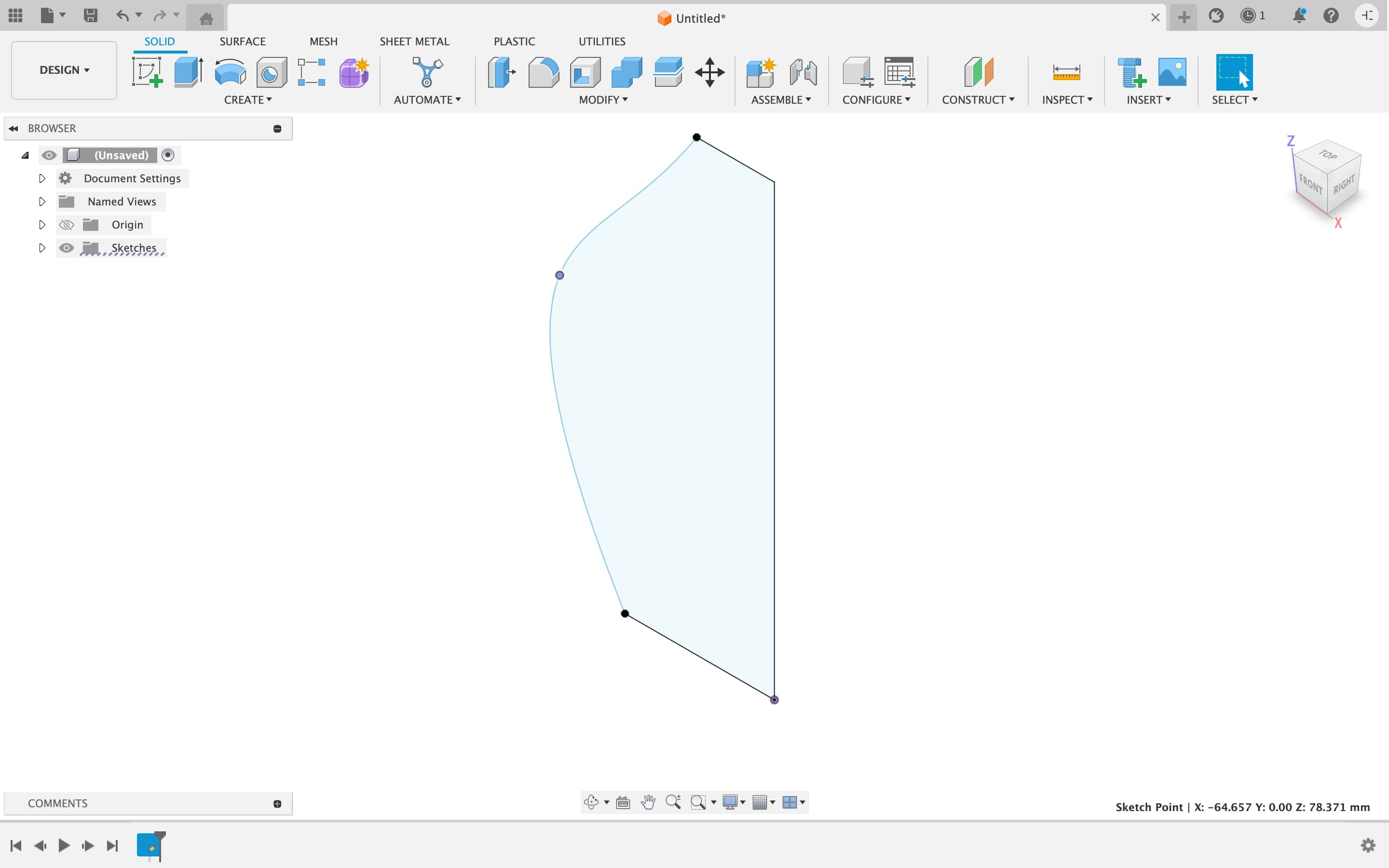Switch to the SOLID tab
This screenshot has width=1389, height=868.
pos(160,41)
